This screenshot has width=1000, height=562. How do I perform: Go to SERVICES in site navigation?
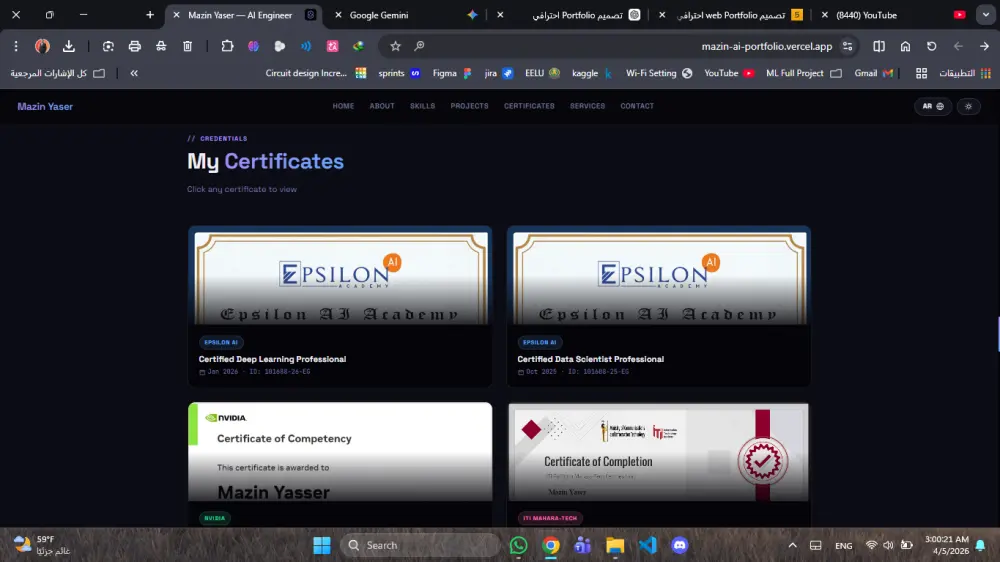point(587,106)
